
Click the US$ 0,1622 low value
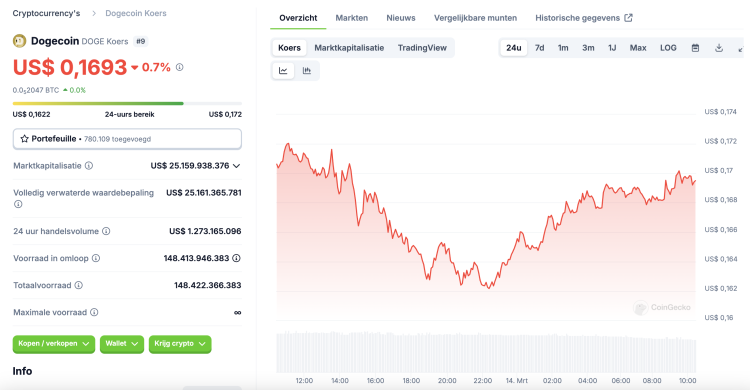[x=32, y=114]
